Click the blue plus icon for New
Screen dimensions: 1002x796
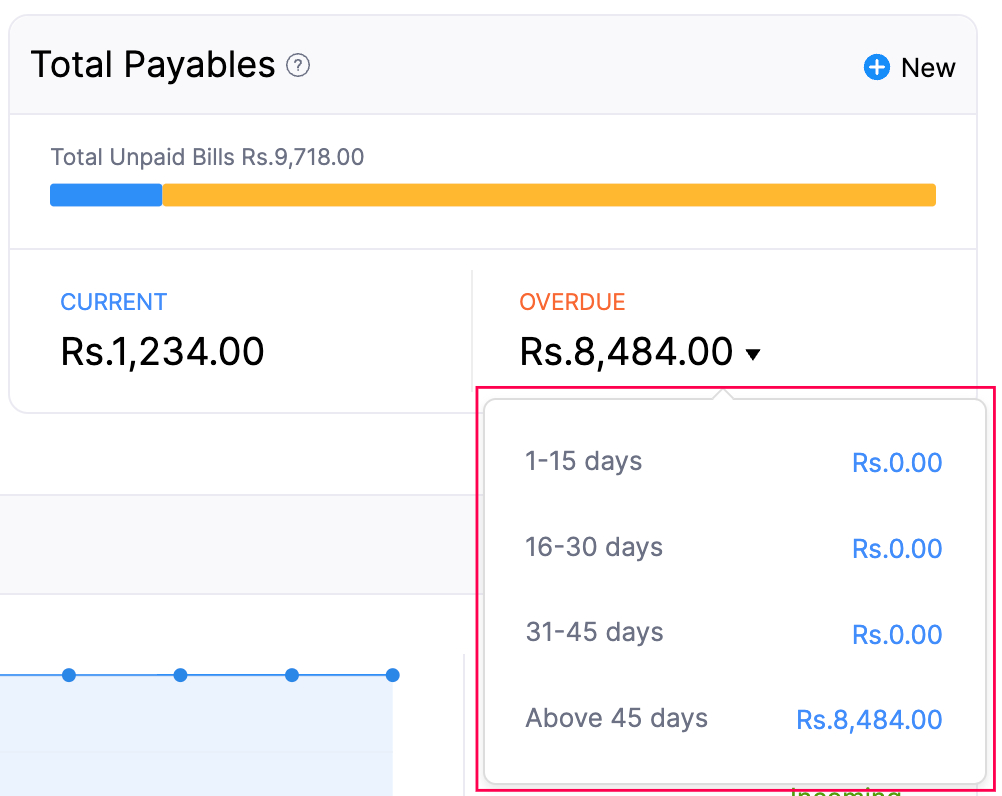(x=877, y=68)
